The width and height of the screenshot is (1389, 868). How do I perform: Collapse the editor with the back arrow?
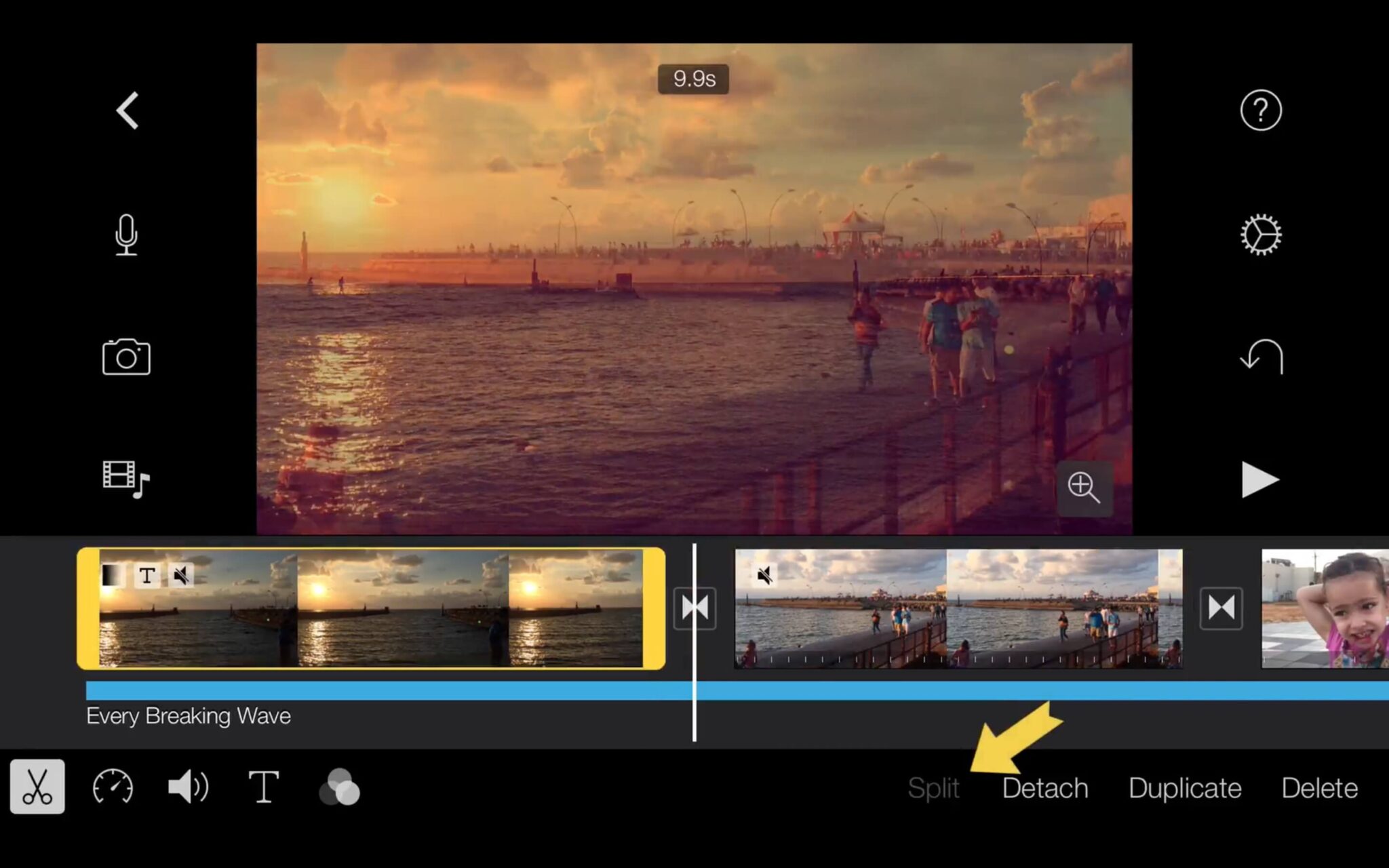click(126, 111)
